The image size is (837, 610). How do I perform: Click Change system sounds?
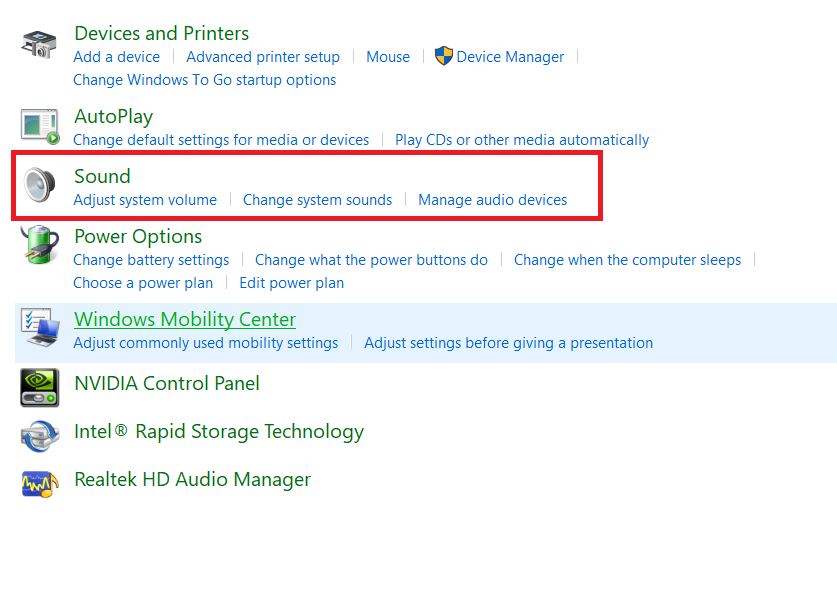coord(318,200)
